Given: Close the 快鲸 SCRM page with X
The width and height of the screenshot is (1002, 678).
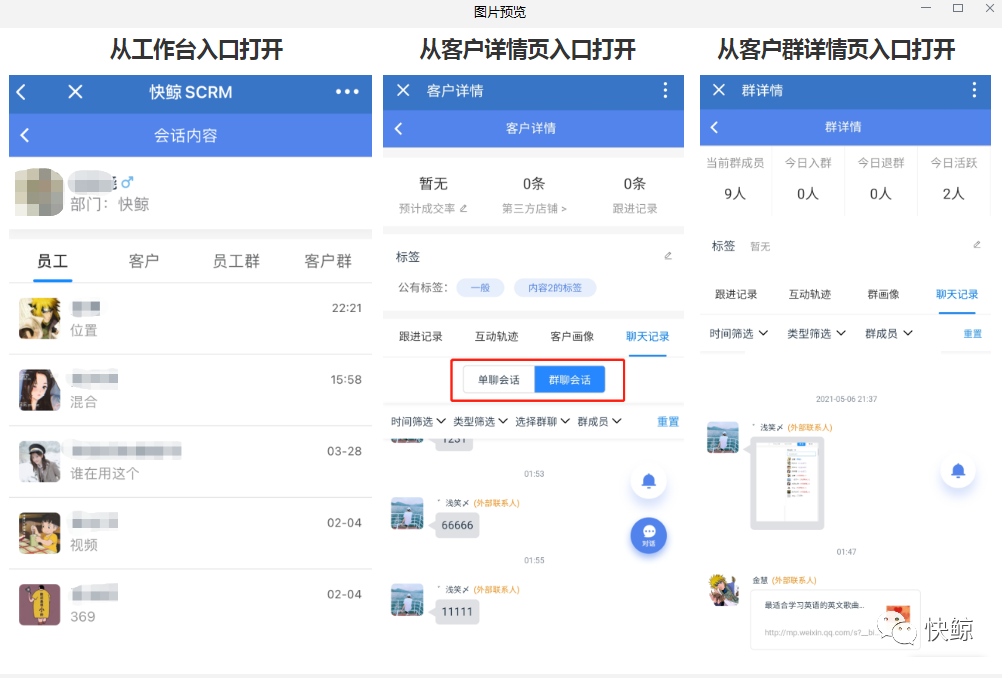Looking at the screenshot, I should click(75, 92).
